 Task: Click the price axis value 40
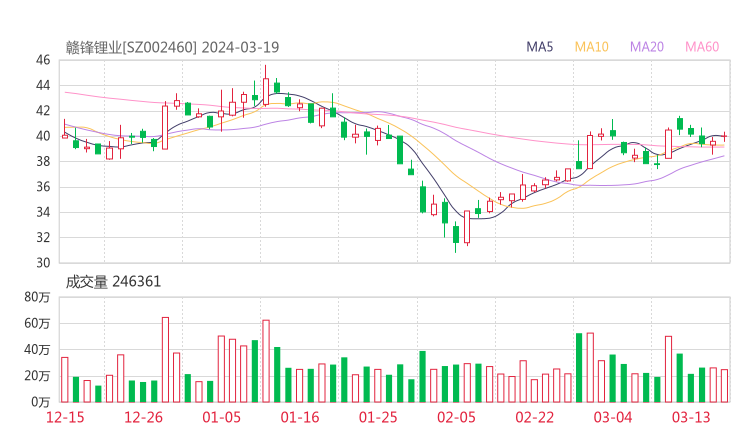click(x=43, y=136)
